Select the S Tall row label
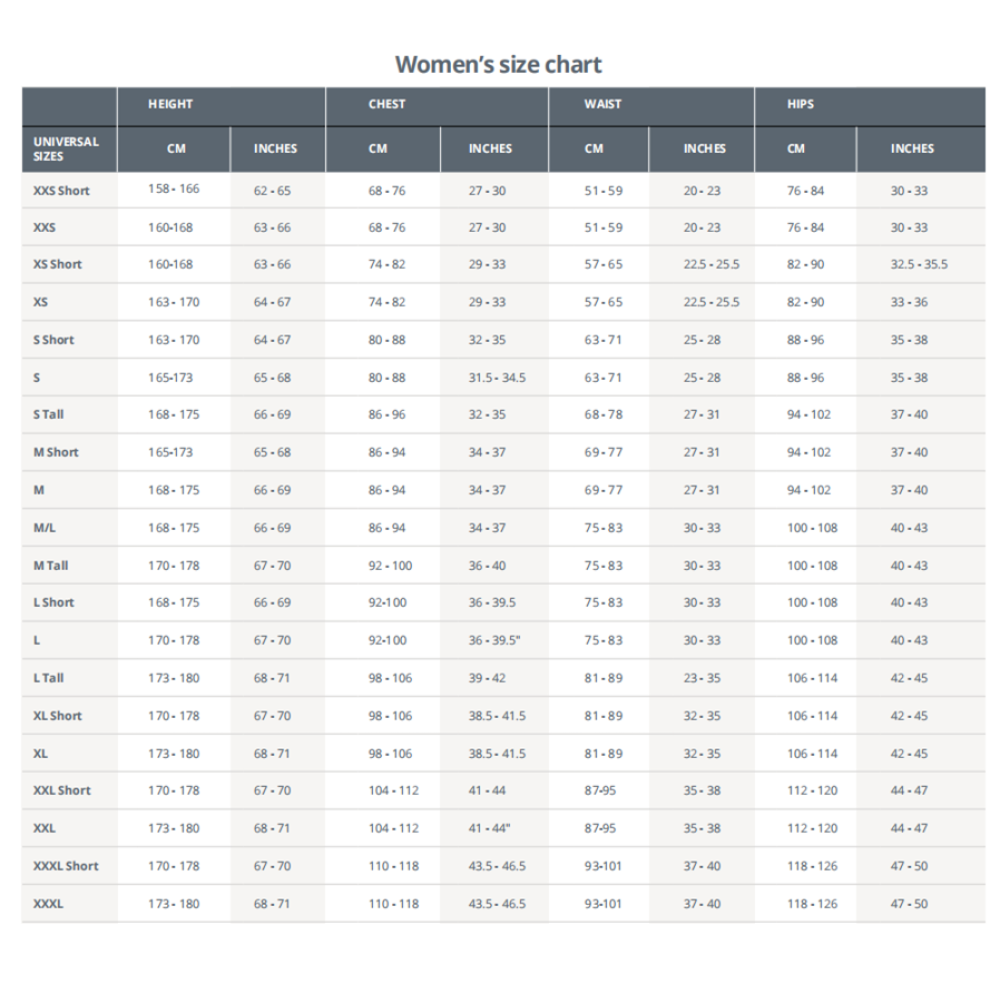Viewport: 1000px width, 1000px height. point(48,415)
